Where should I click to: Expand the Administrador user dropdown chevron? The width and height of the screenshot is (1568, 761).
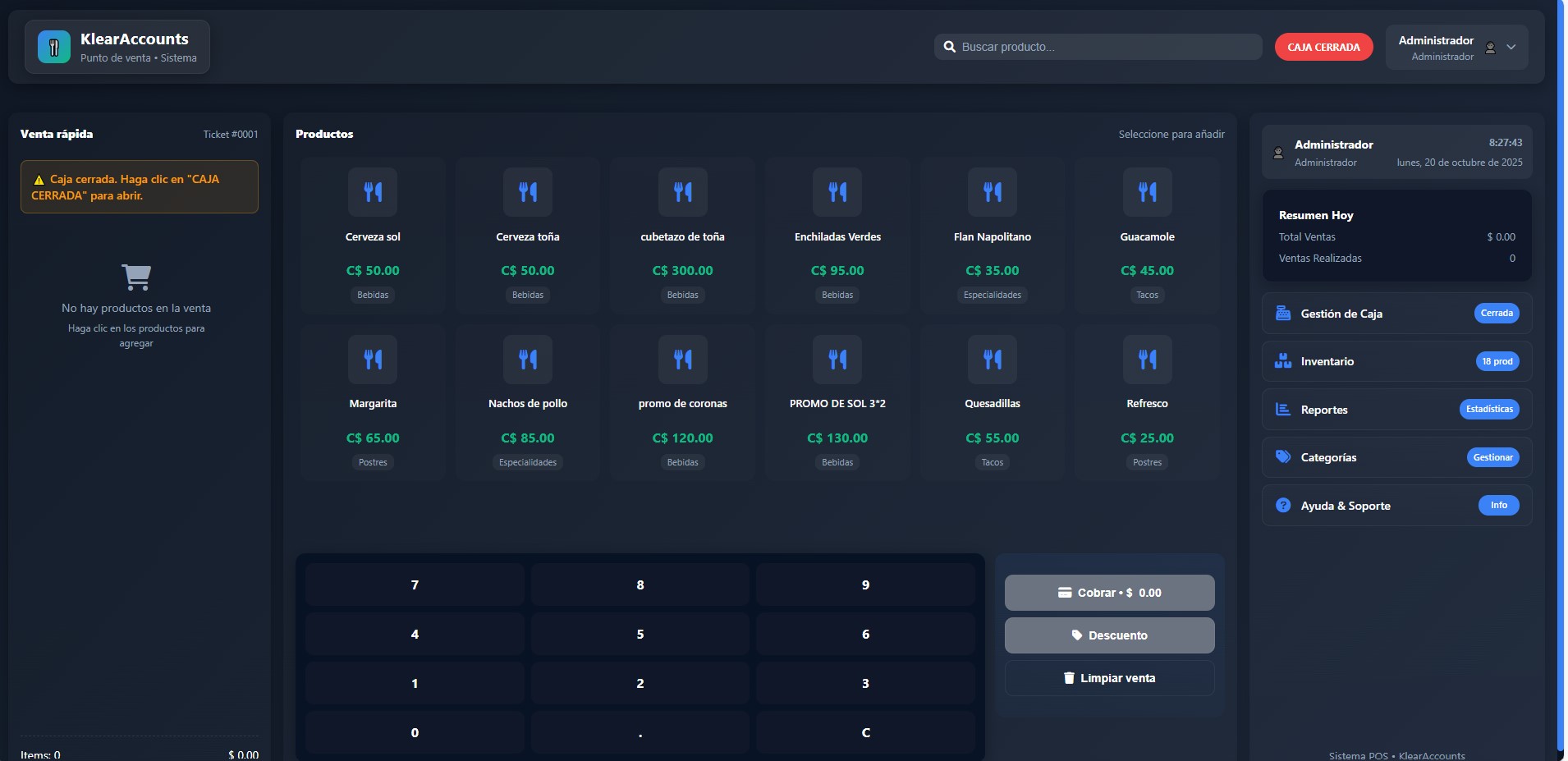click(x=1511, y=48)
